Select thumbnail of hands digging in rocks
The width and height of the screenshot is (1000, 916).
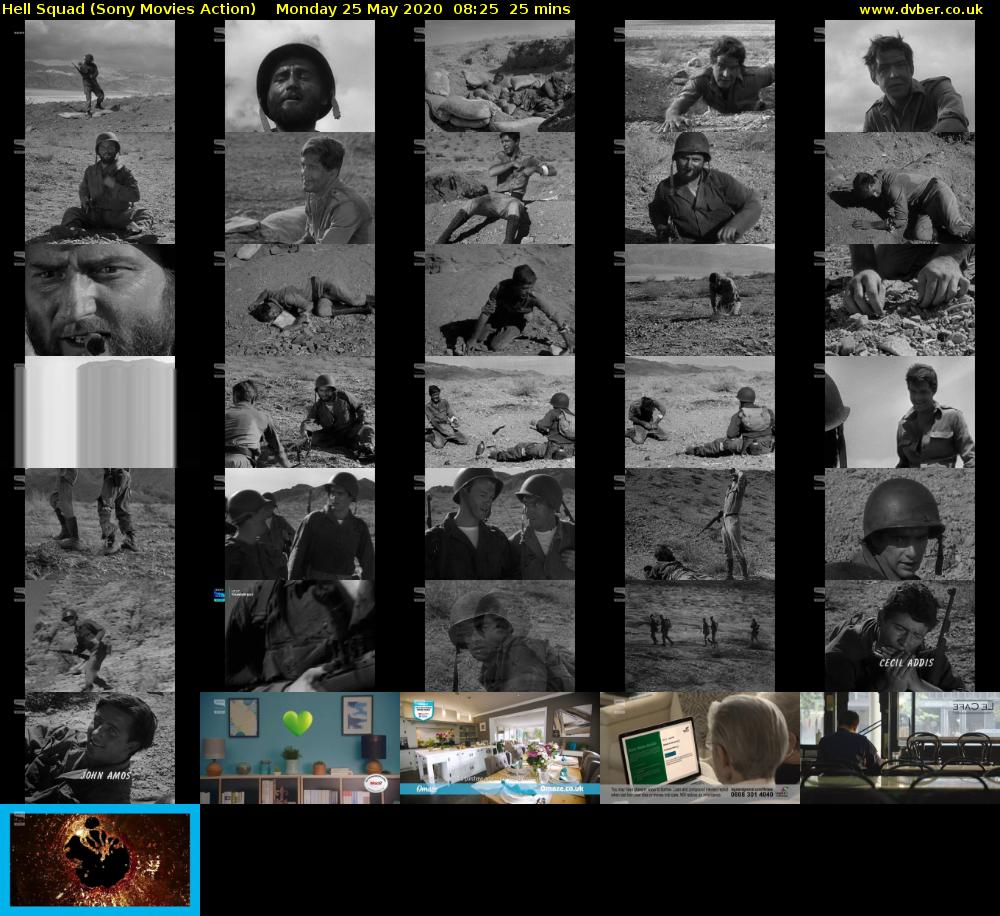coord(900,300)
